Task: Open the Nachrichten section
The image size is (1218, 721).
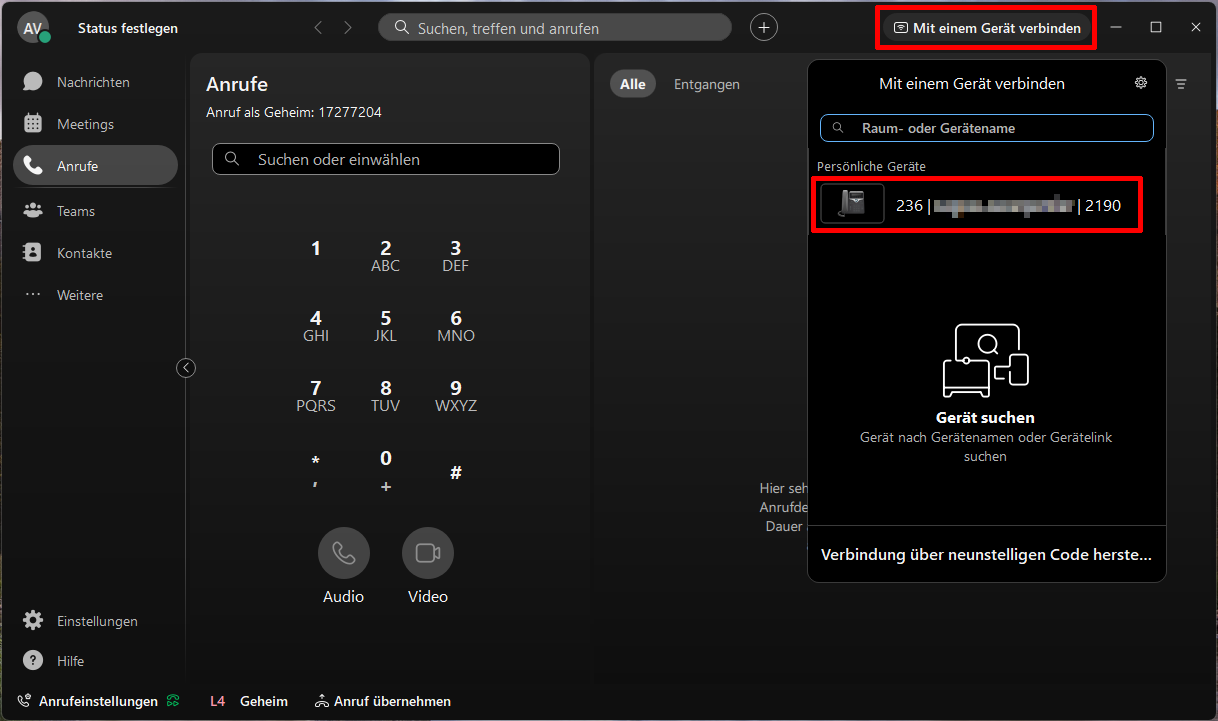Action: point(93,82)
